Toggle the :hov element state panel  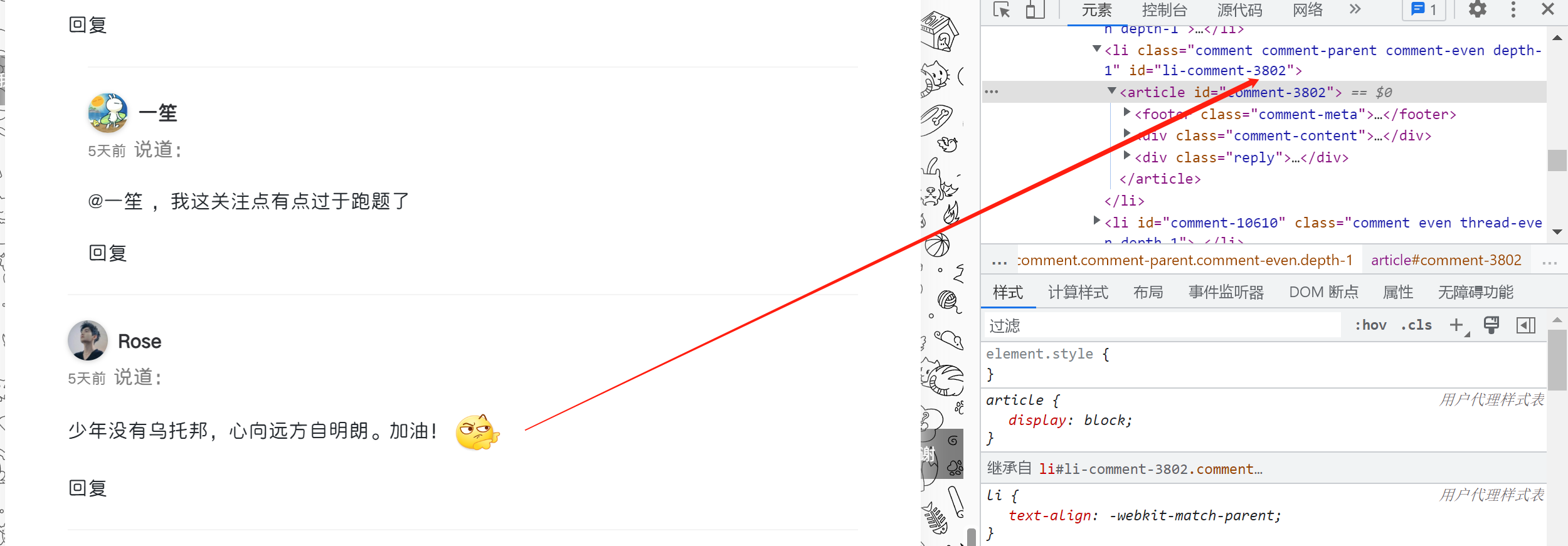1370,325
